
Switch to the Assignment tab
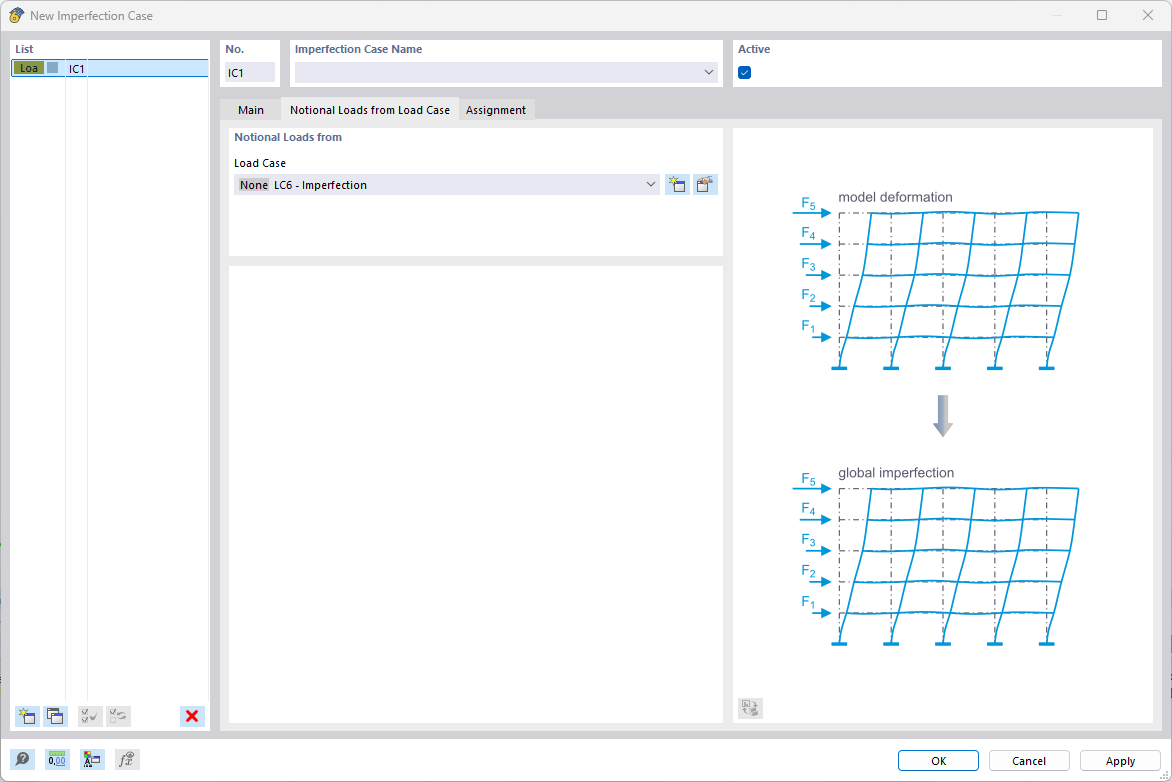coord(496,110)
